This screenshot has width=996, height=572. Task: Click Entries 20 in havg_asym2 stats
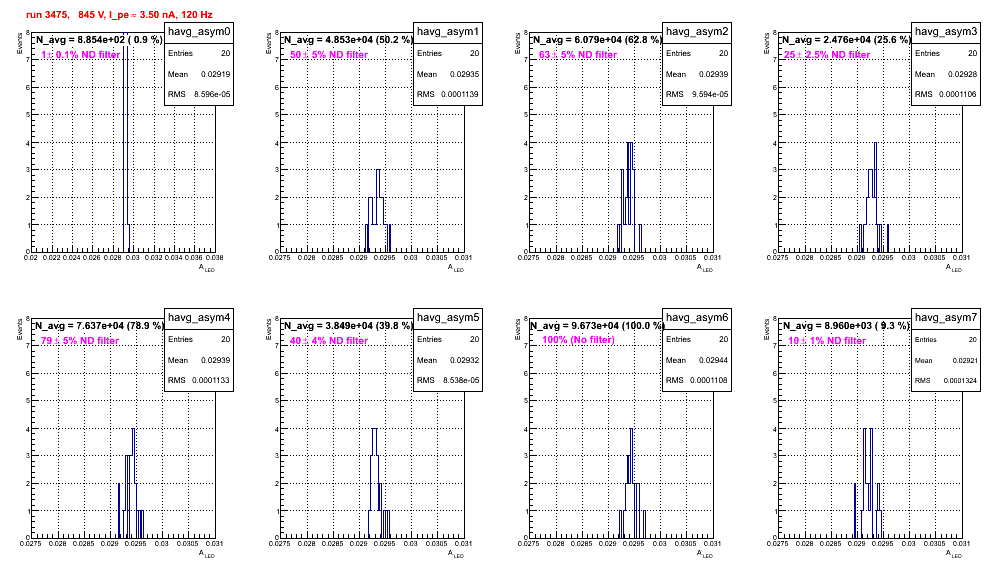point(697,53)
